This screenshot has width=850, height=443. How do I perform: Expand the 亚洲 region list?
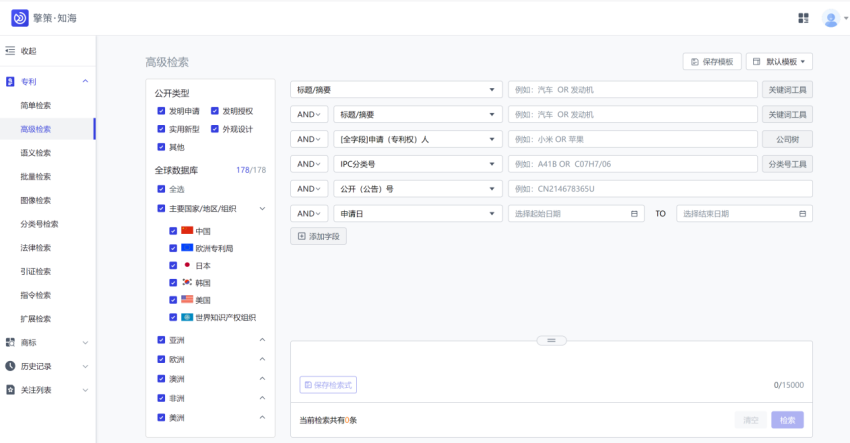262,340
